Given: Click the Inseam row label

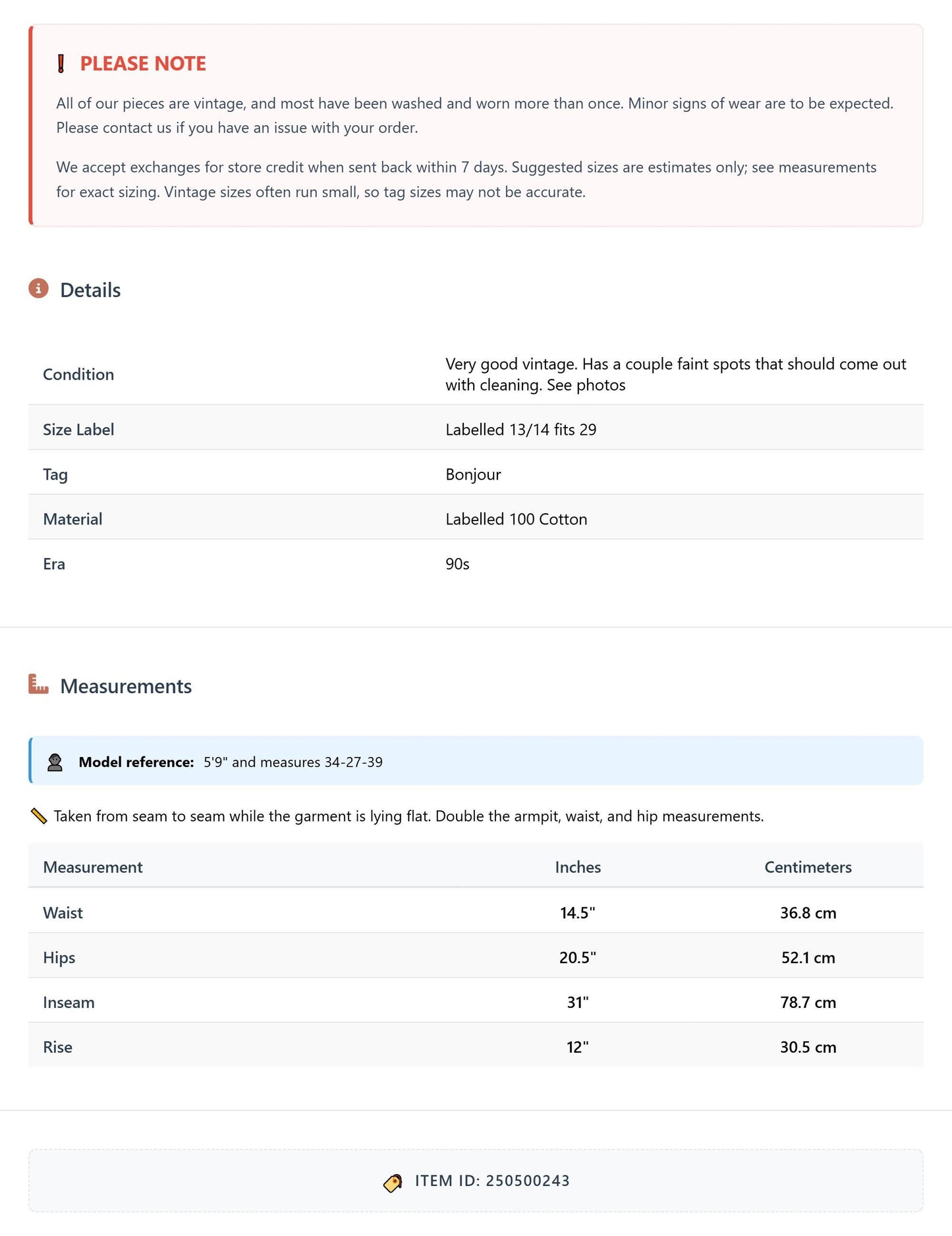Looking at the screenshot, I should coord(69,1002).
